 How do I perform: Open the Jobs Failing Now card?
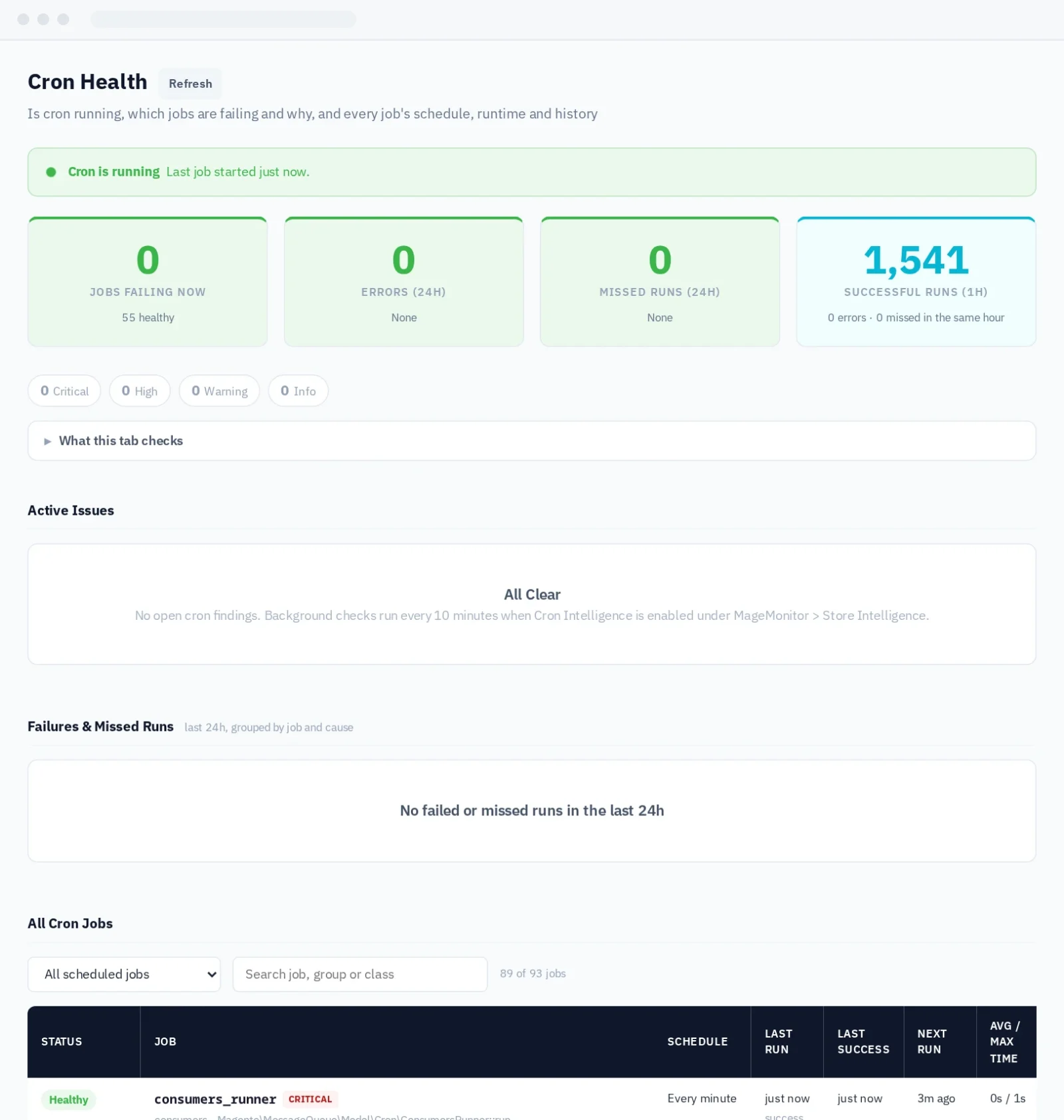(x=148, y=282)
